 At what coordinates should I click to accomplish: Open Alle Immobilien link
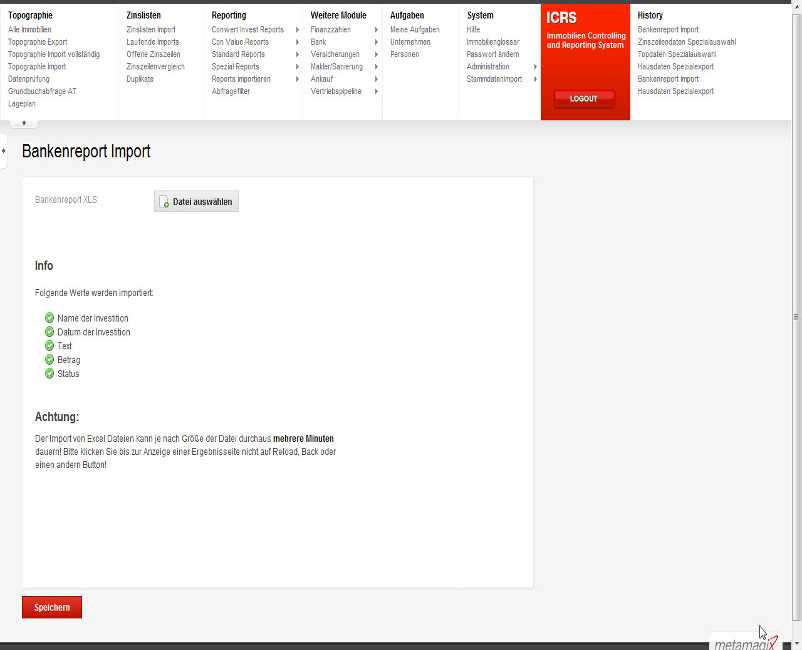(x=30, y=30)
